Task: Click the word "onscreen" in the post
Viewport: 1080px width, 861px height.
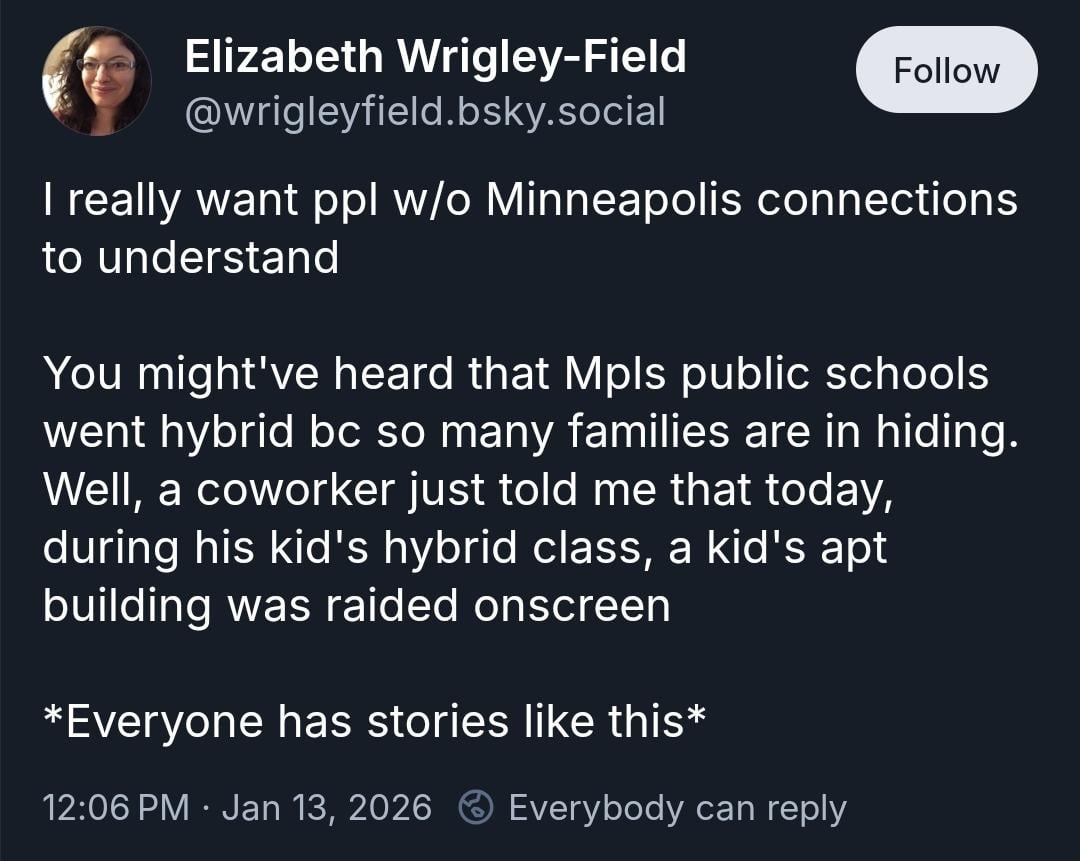Action: pos(572,606)
